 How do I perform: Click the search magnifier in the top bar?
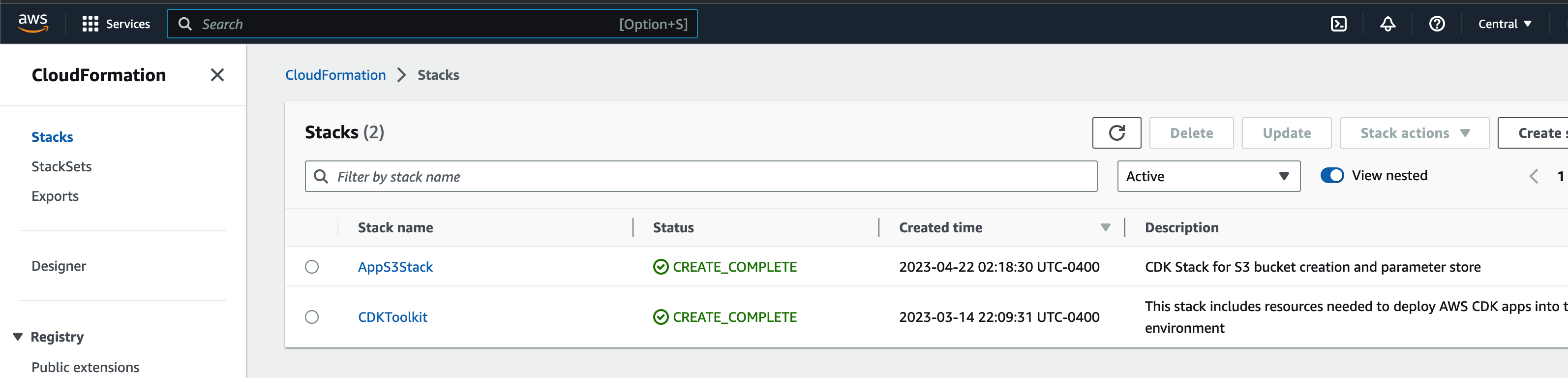pyautogui.click(x=185, y=24)
